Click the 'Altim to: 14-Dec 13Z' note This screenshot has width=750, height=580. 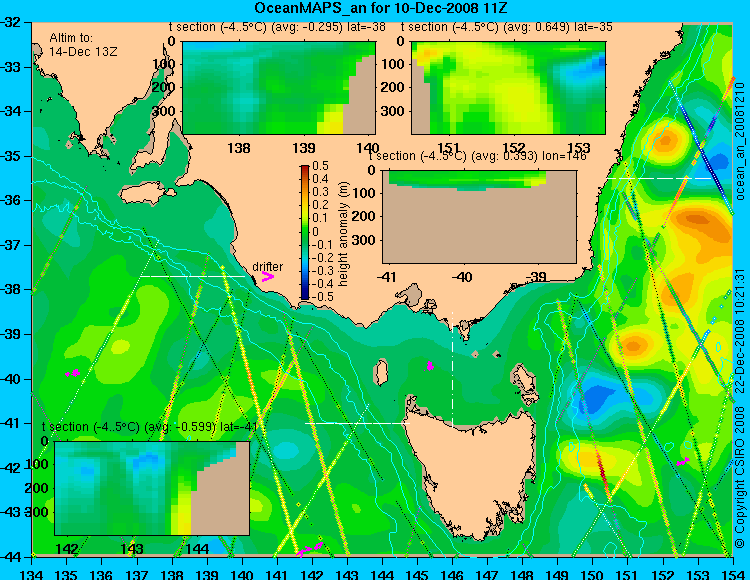pos(83,44)
